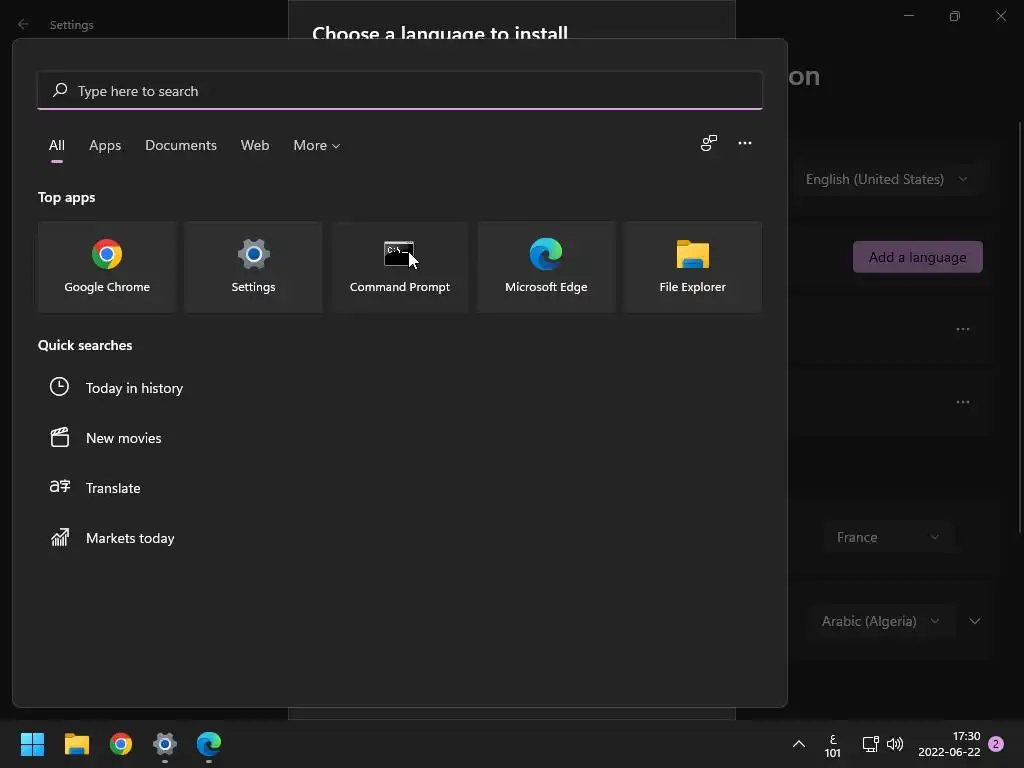The height and width of the screenshot is (768, 1024).
Task: Show hidden tray icons chevron
Action: click(799, 744)
